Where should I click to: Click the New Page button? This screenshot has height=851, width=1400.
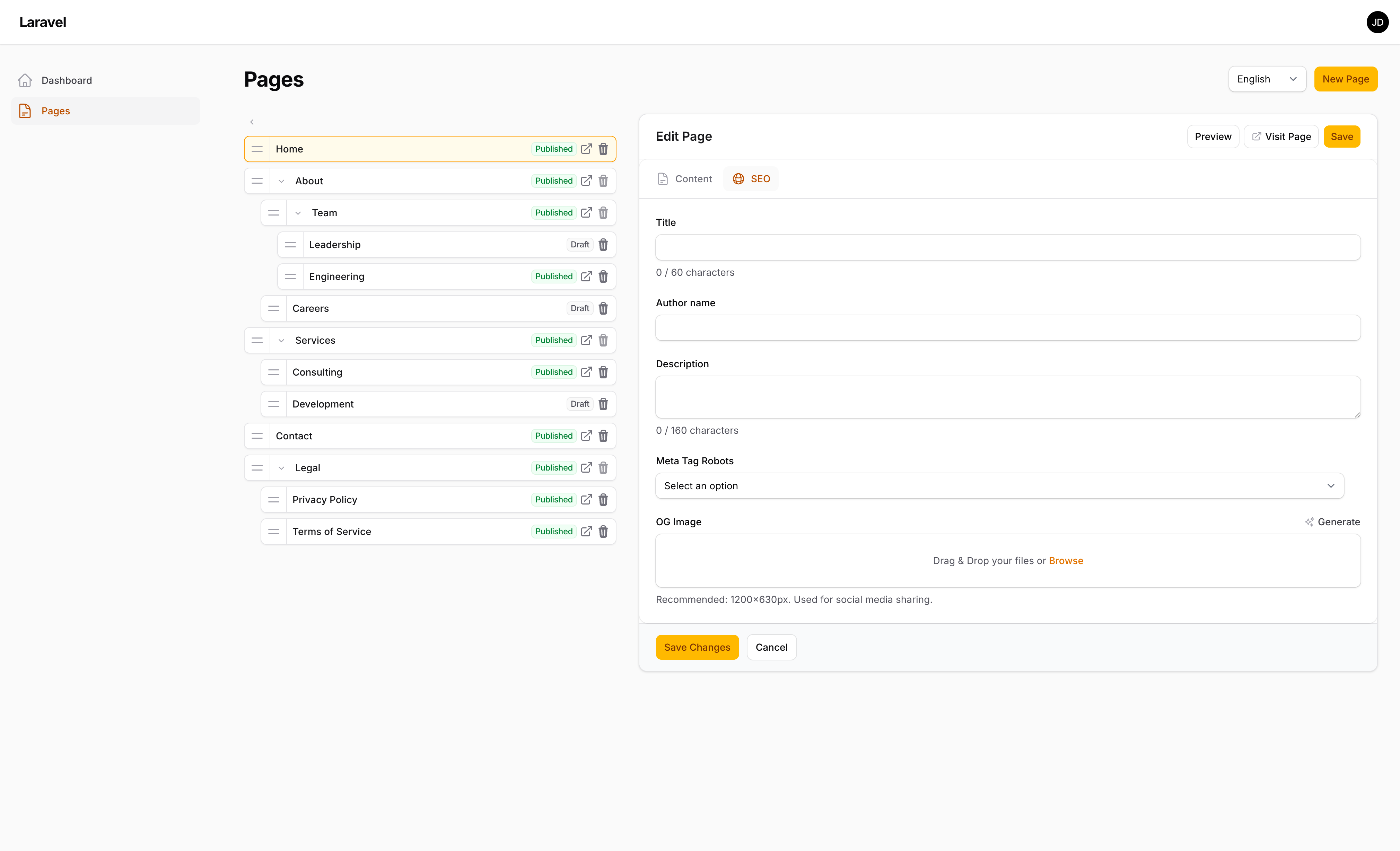click(1346, 79)
